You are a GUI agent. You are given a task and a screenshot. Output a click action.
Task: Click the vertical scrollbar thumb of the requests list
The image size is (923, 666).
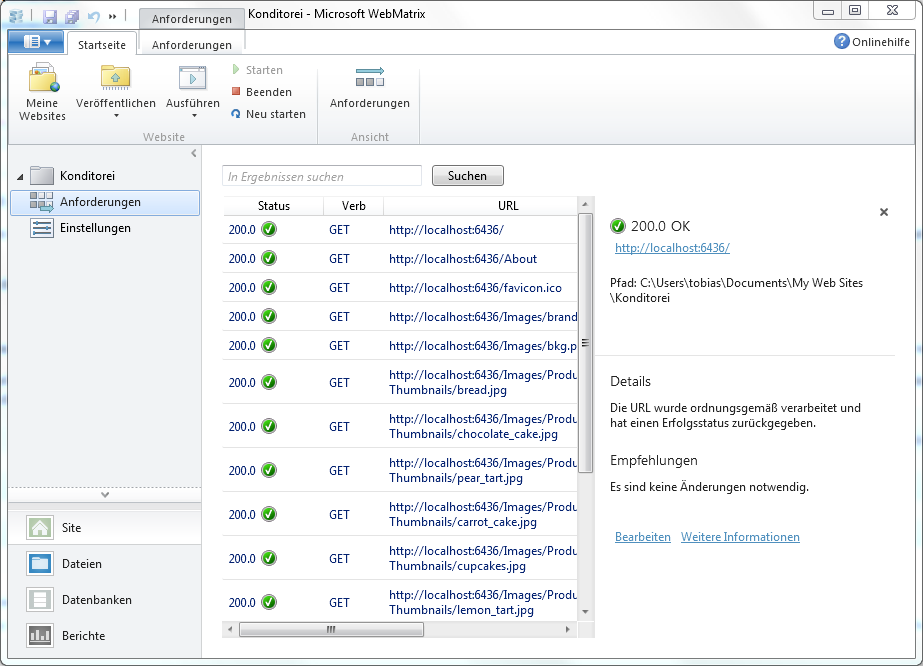click(585, 343)
